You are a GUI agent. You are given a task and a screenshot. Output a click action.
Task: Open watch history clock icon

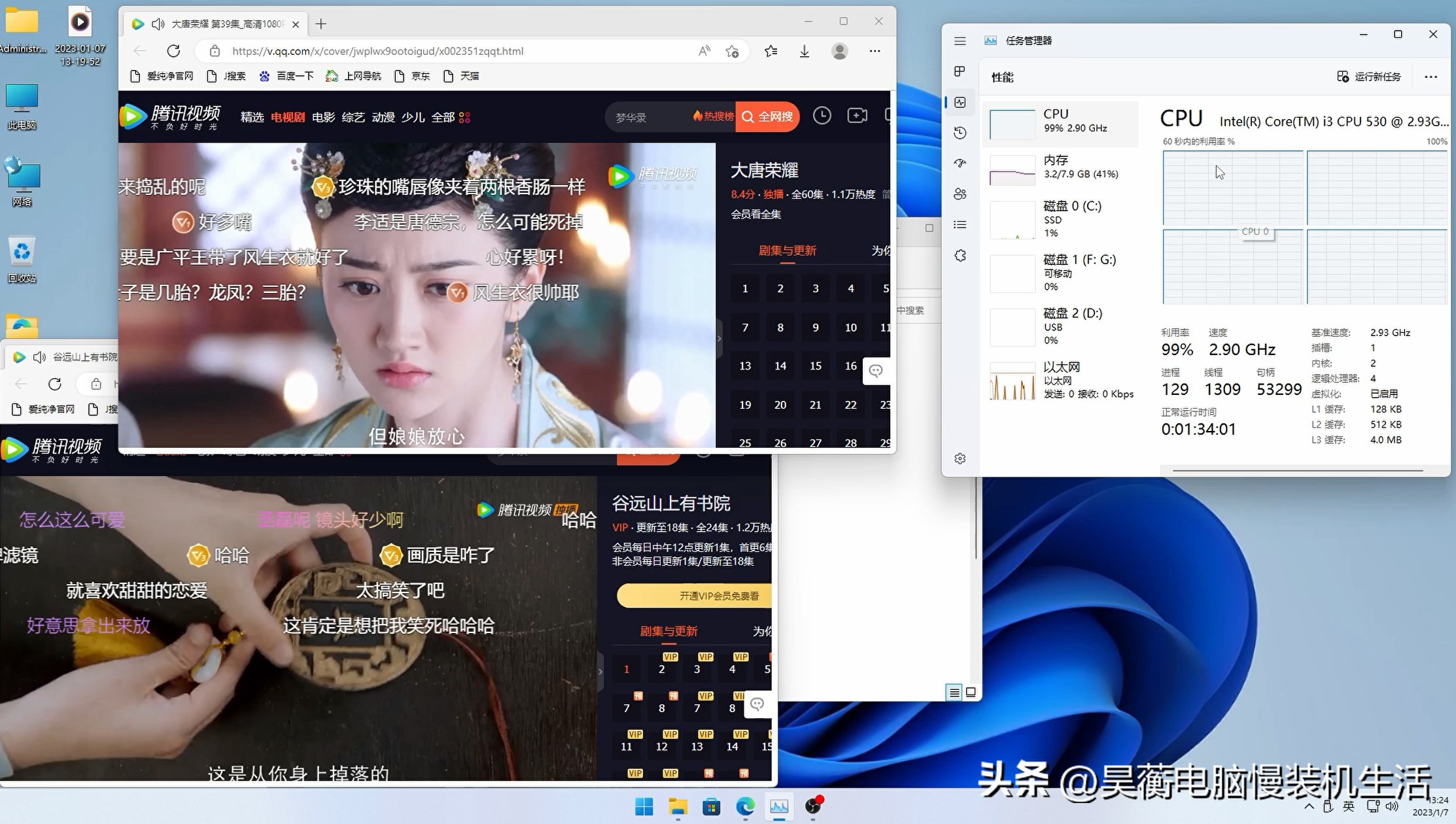coord(822,116)
